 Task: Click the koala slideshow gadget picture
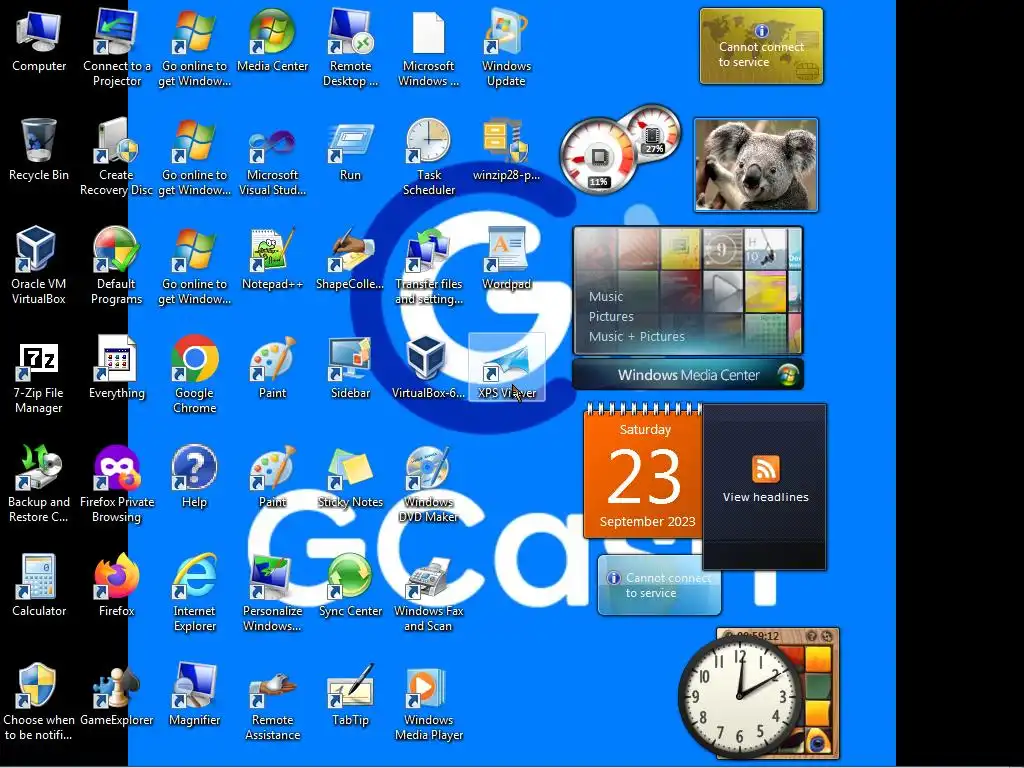pos(756,165)
